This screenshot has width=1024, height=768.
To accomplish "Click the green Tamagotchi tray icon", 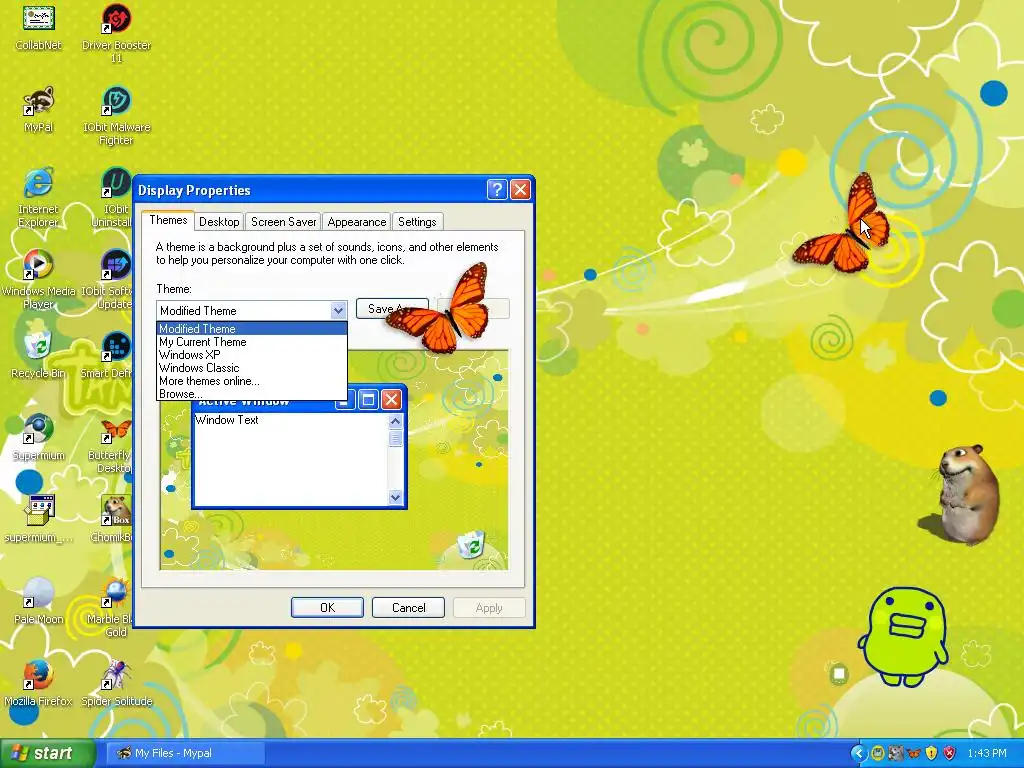I will click(x=878, y=754).
